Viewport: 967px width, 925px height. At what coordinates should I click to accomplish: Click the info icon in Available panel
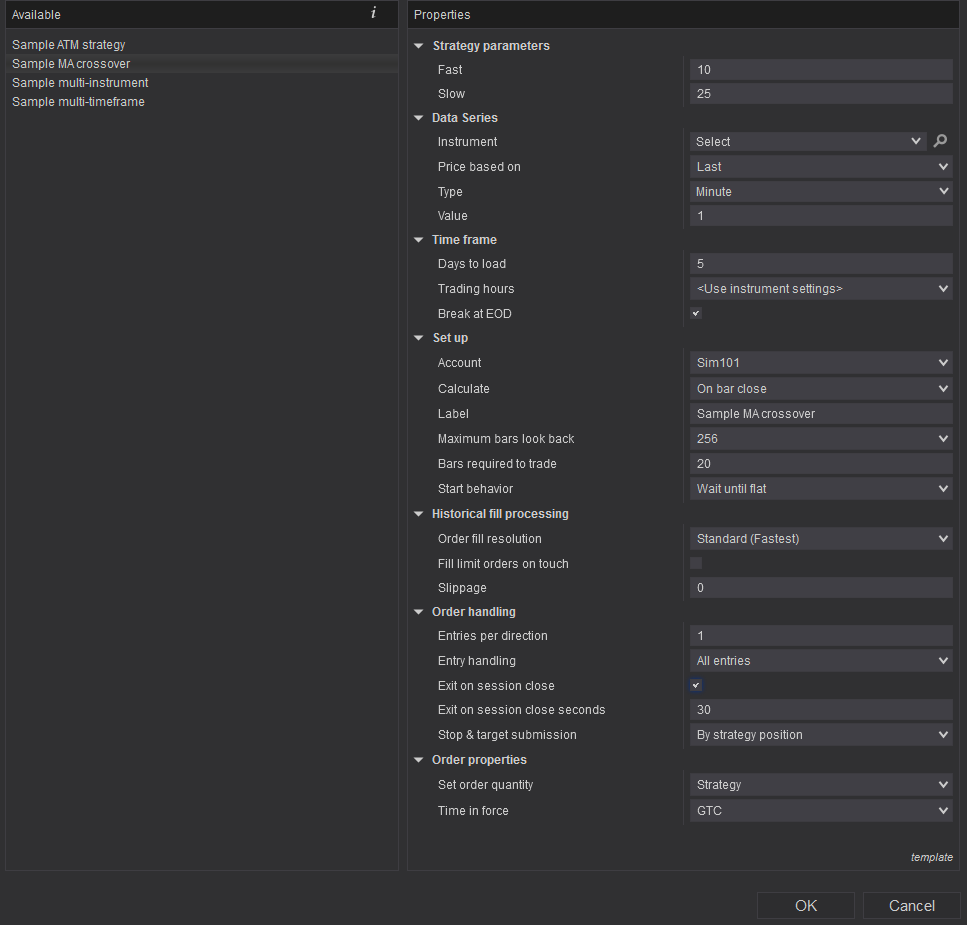point(373,14)
